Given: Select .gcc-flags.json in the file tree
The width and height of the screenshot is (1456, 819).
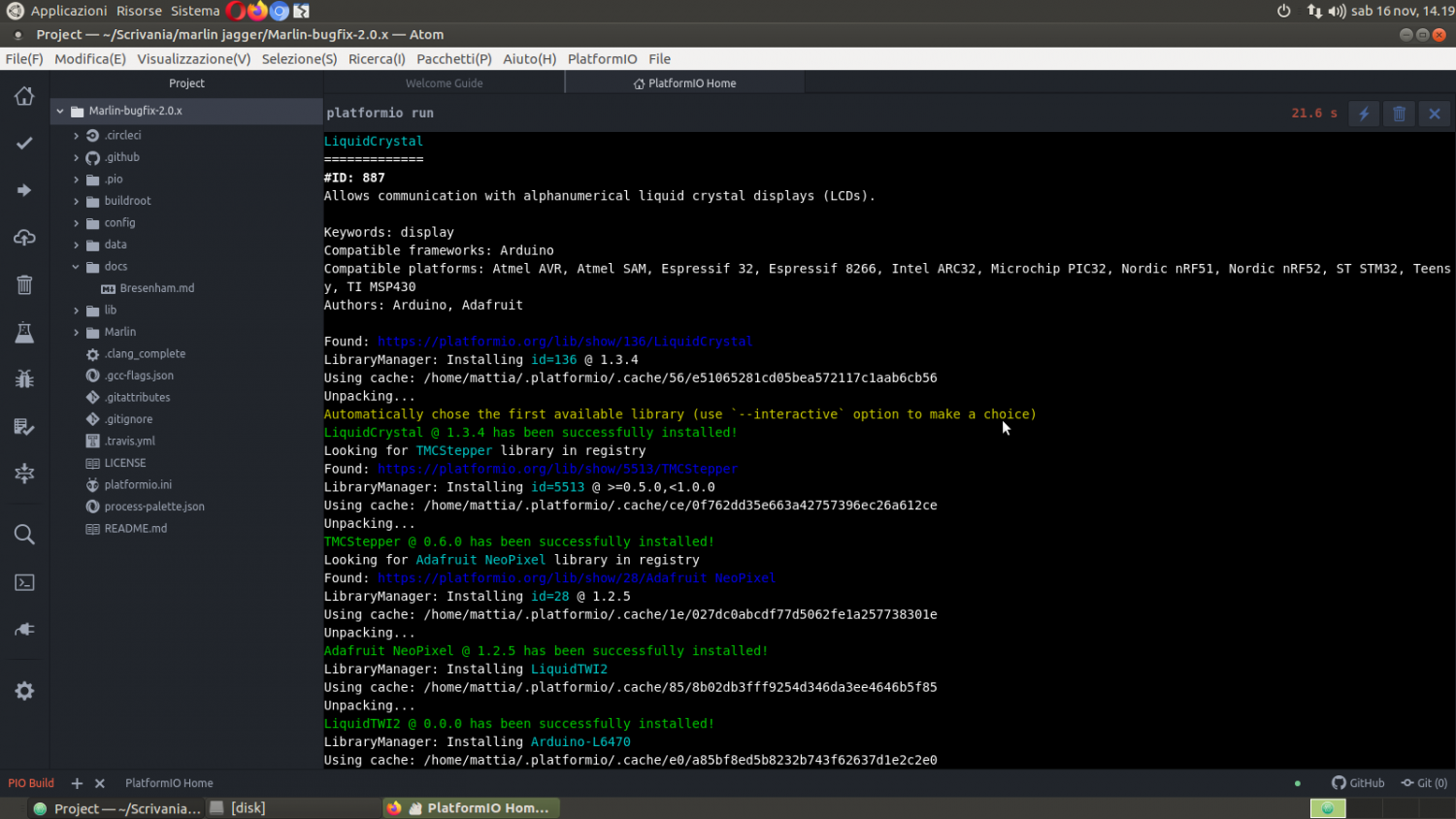Looking at the screenshot, I should (139, 376).
